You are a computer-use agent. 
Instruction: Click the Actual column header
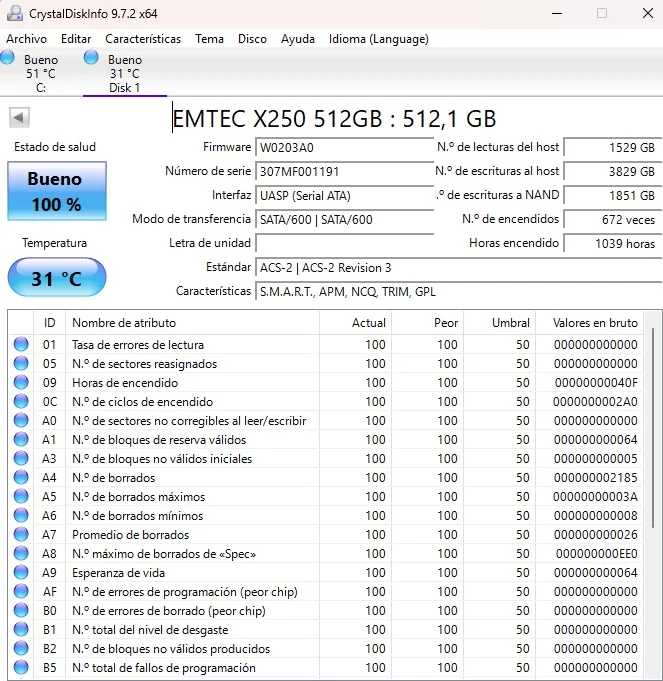point(356,323)
